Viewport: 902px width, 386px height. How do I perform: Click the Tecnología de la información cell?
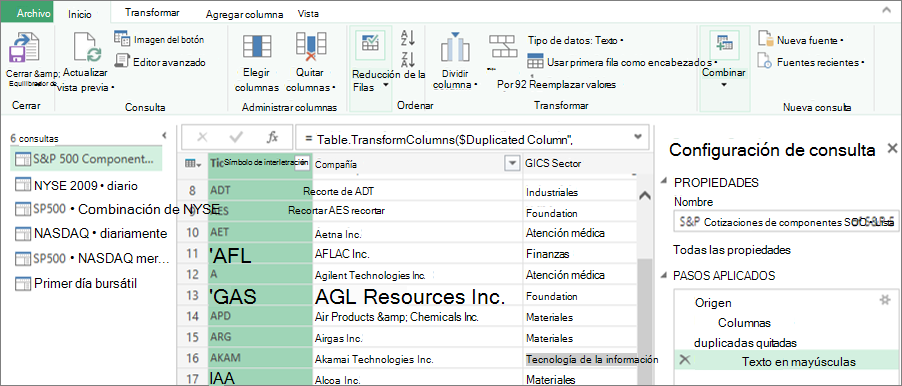[x=580, y=360]
